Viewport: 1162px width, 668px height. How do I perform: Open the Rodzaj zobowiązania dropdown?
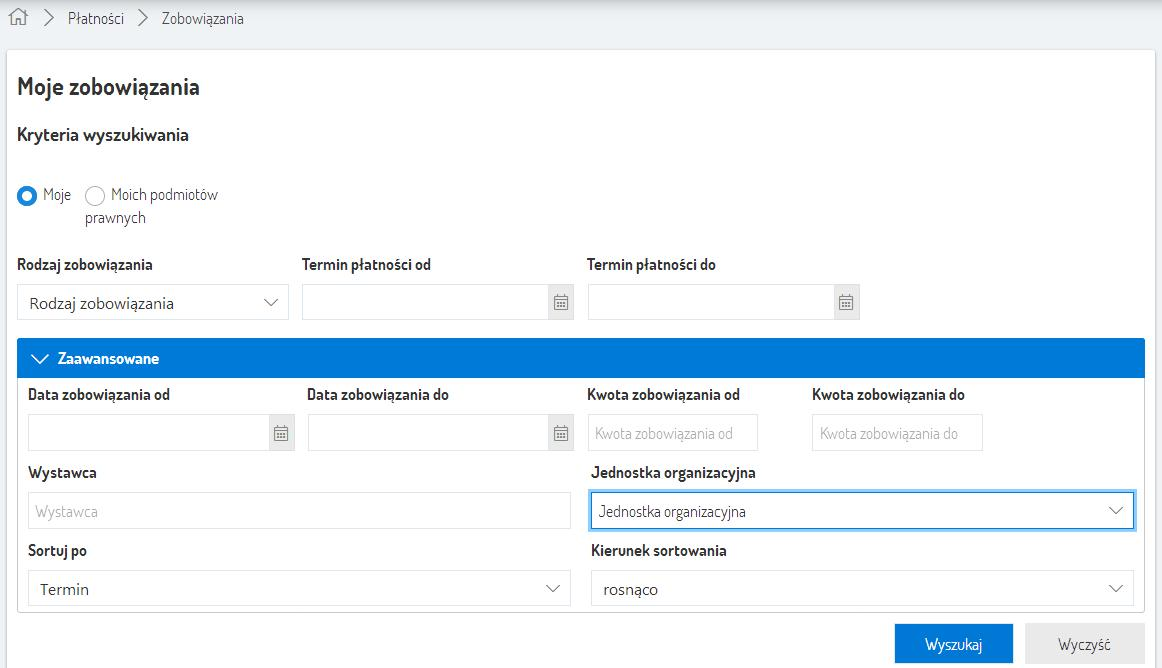click(x=153, y=303)
